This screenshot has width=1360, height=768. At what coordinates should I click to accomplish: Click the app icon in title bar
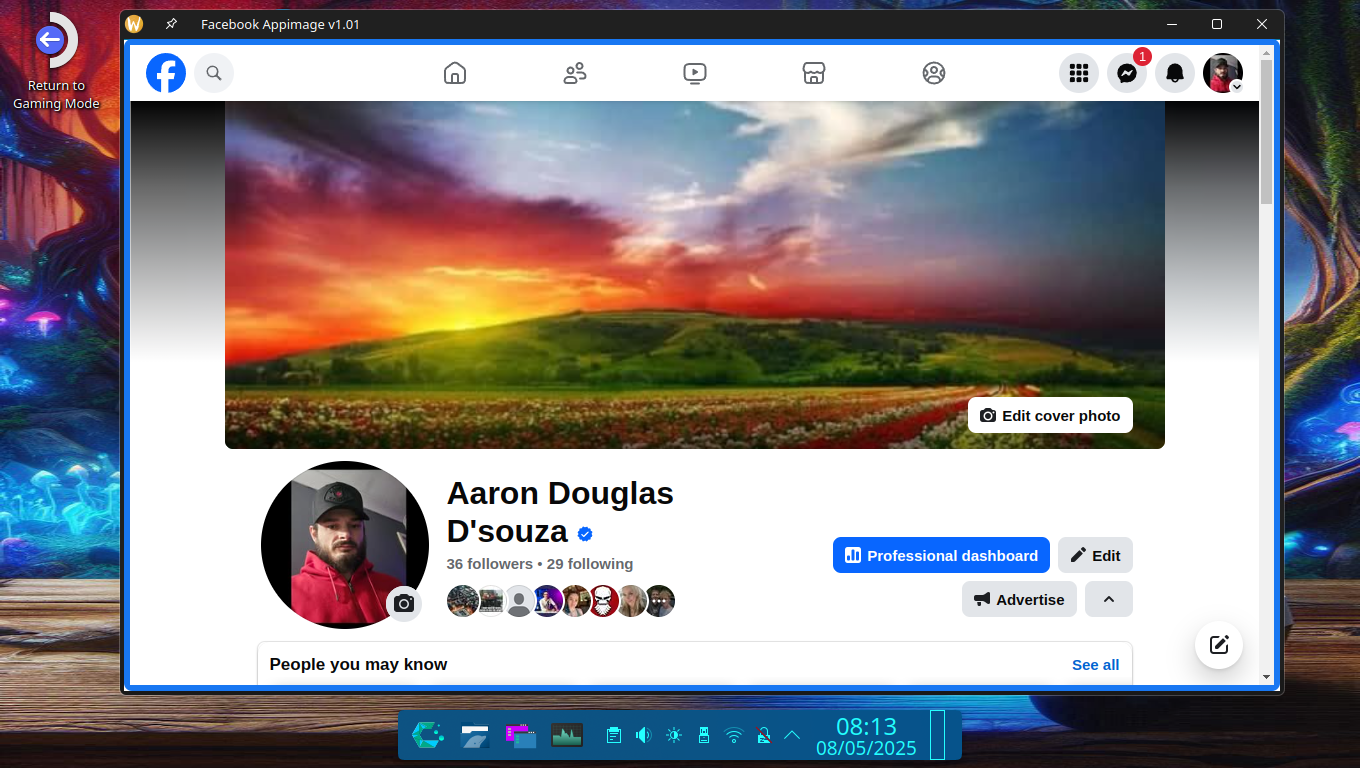pos(134,24)
